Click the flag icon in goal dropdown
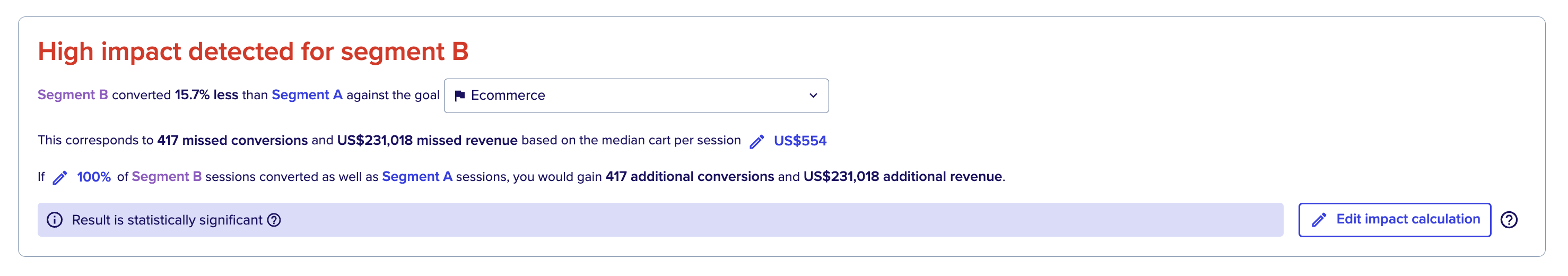The height and width of the screenshot is (276, 1568). click(460, 96)
